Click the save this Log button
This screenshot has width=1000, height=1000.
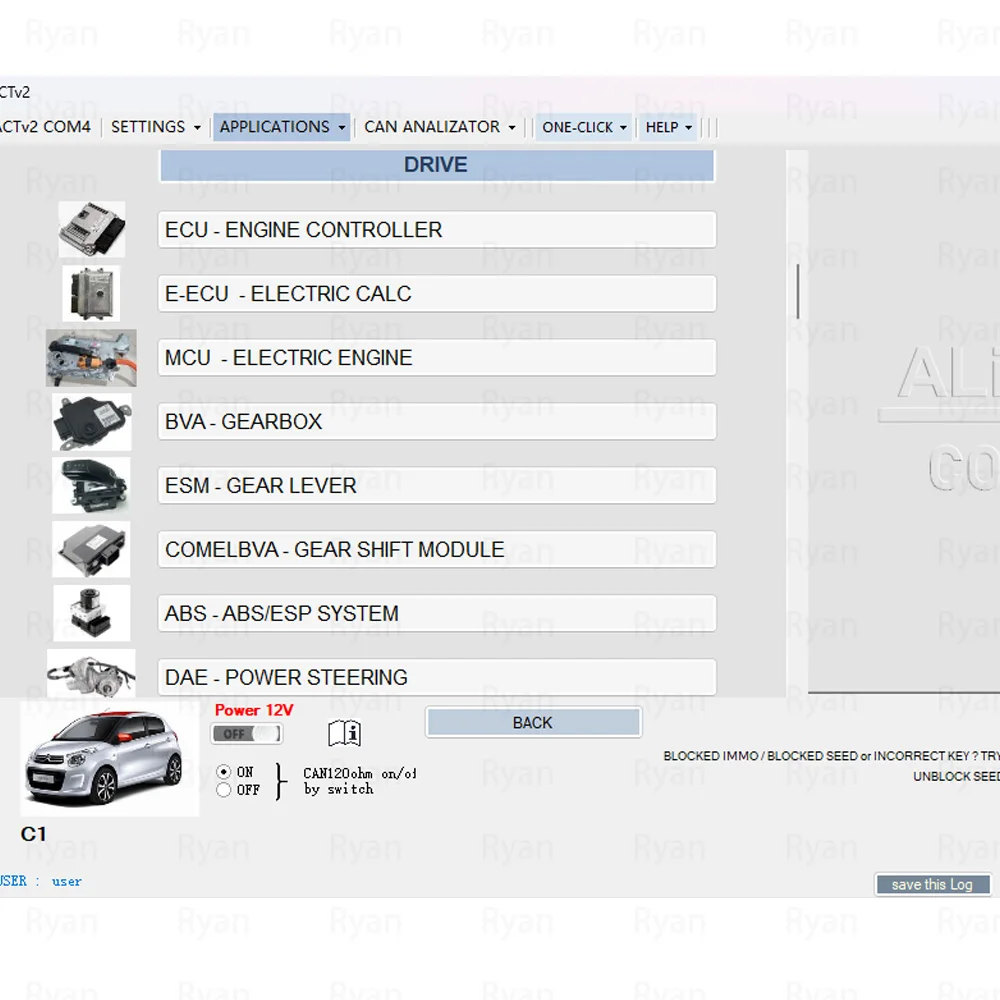932,885
